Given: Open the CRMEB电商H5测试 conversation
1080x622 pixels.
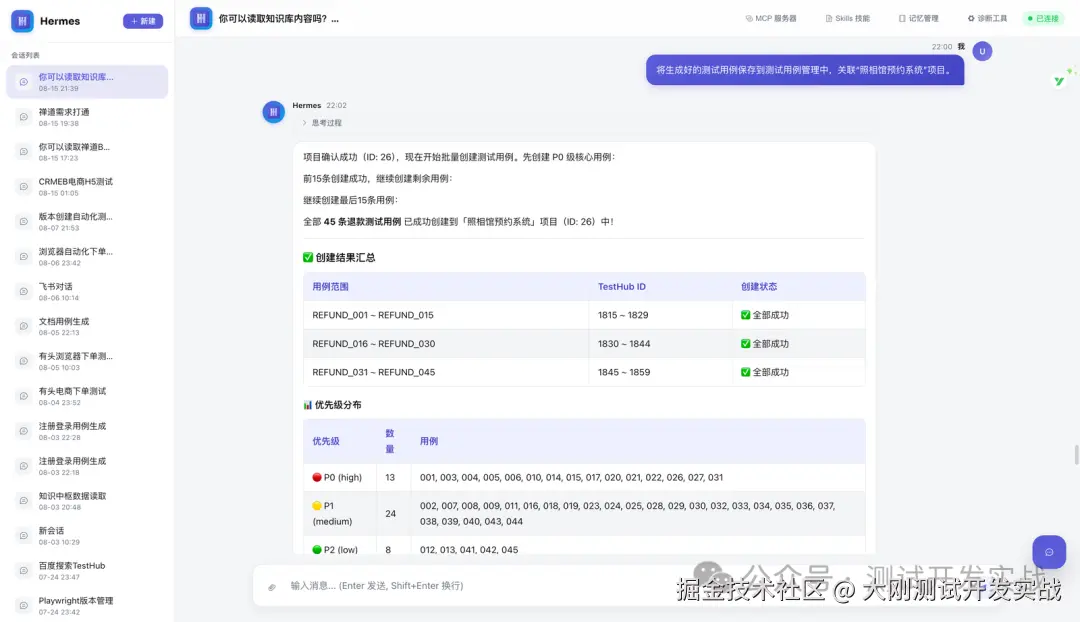Looking at the screenshot, I should [x=87, y=187].
